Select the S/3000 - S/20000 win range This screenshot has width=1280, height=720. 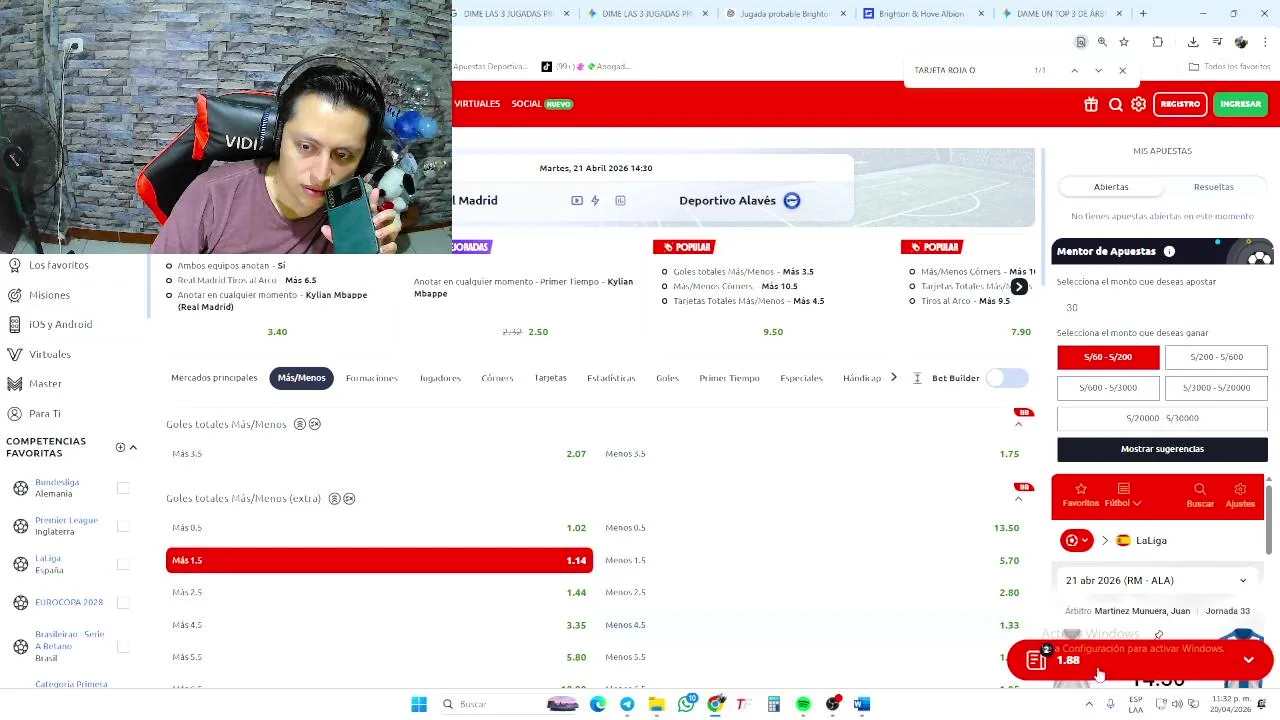click(x=1215, y=387)
